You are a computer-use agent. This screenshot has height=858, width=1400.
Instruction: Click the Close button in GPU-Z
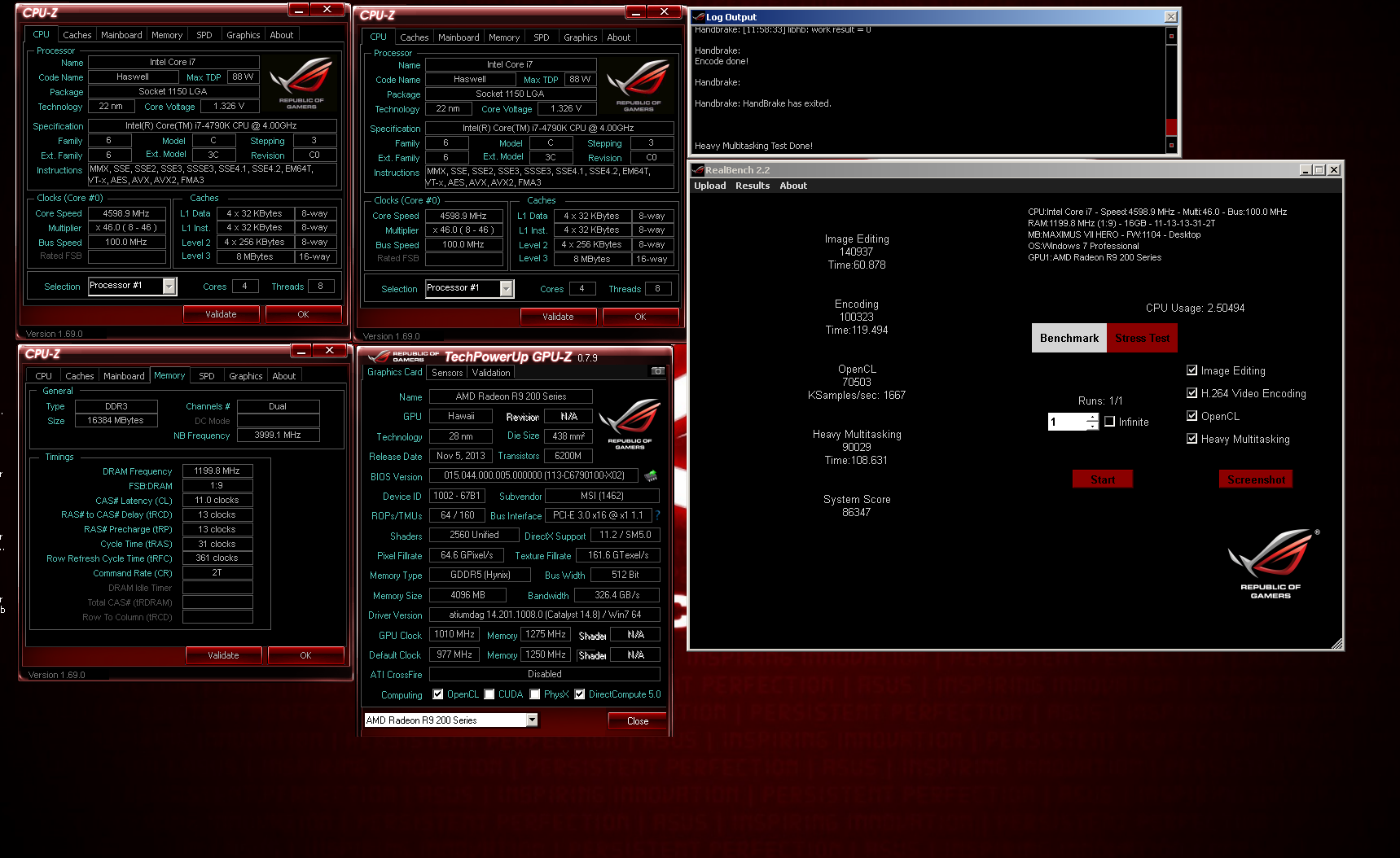tap(638, 721)
